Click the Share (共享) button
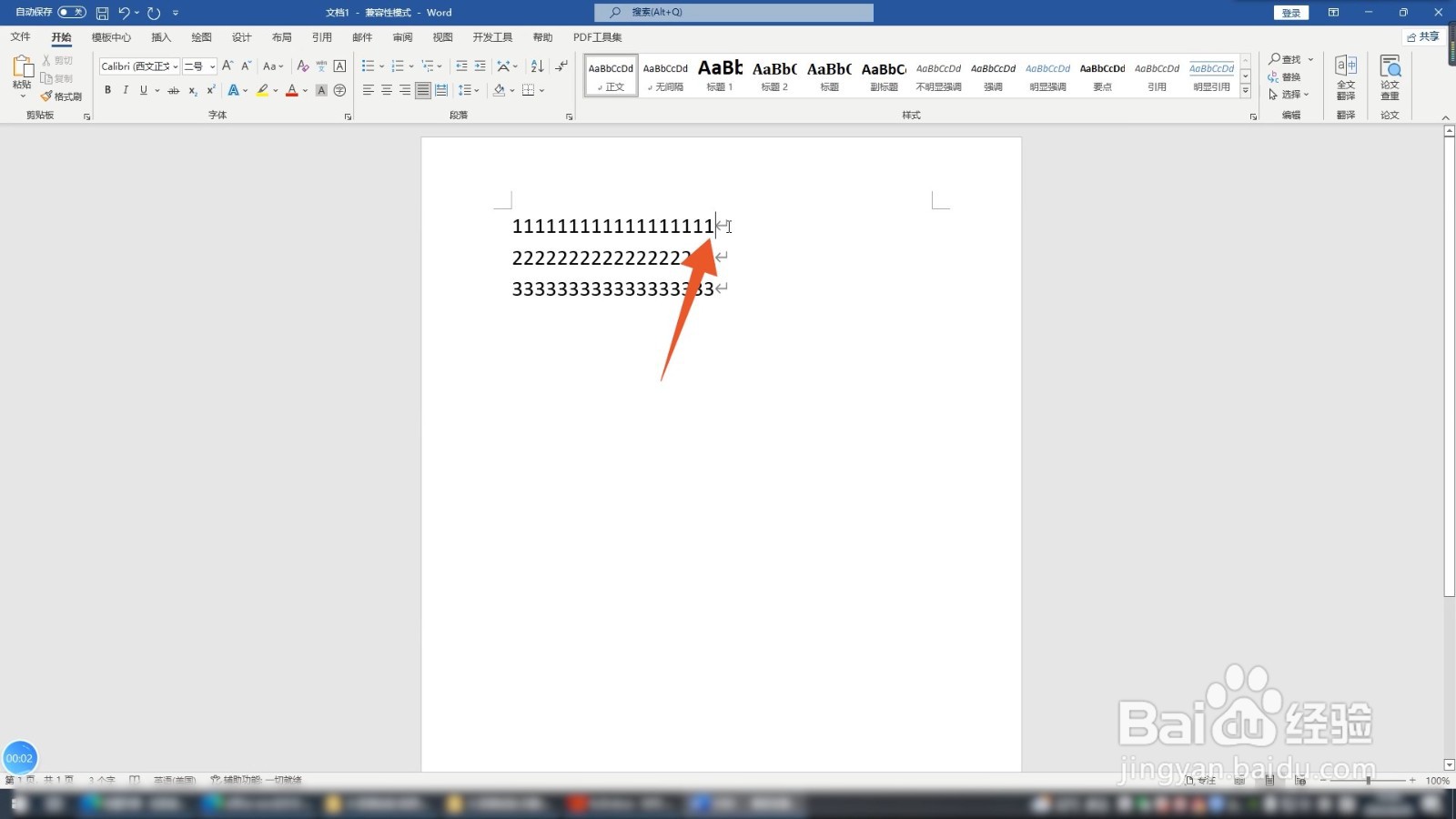Image resolution: width=1456 pixels, height=819 pixels. (1423, 36)
